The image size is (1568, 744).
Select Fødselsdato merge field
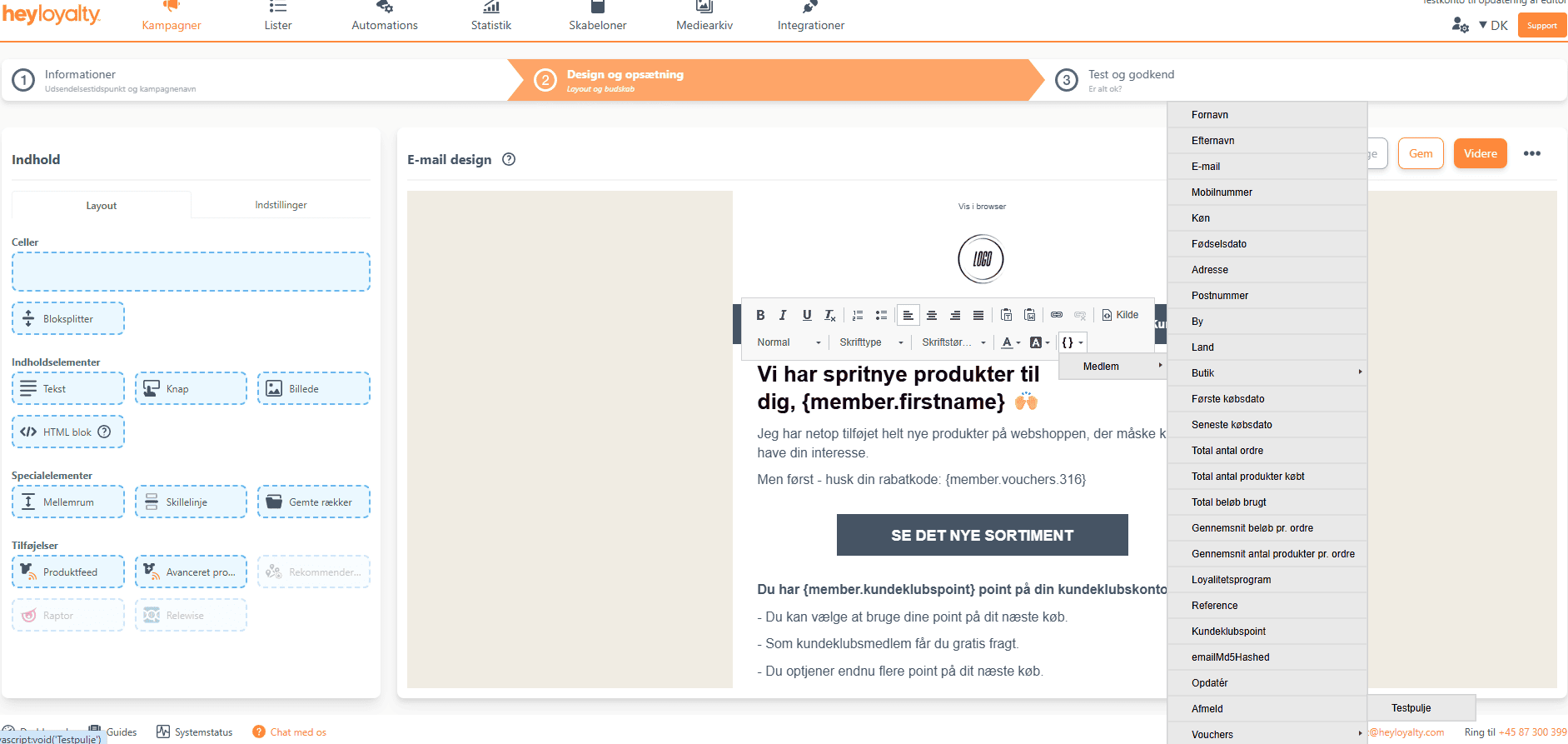tap(1267, 244)
